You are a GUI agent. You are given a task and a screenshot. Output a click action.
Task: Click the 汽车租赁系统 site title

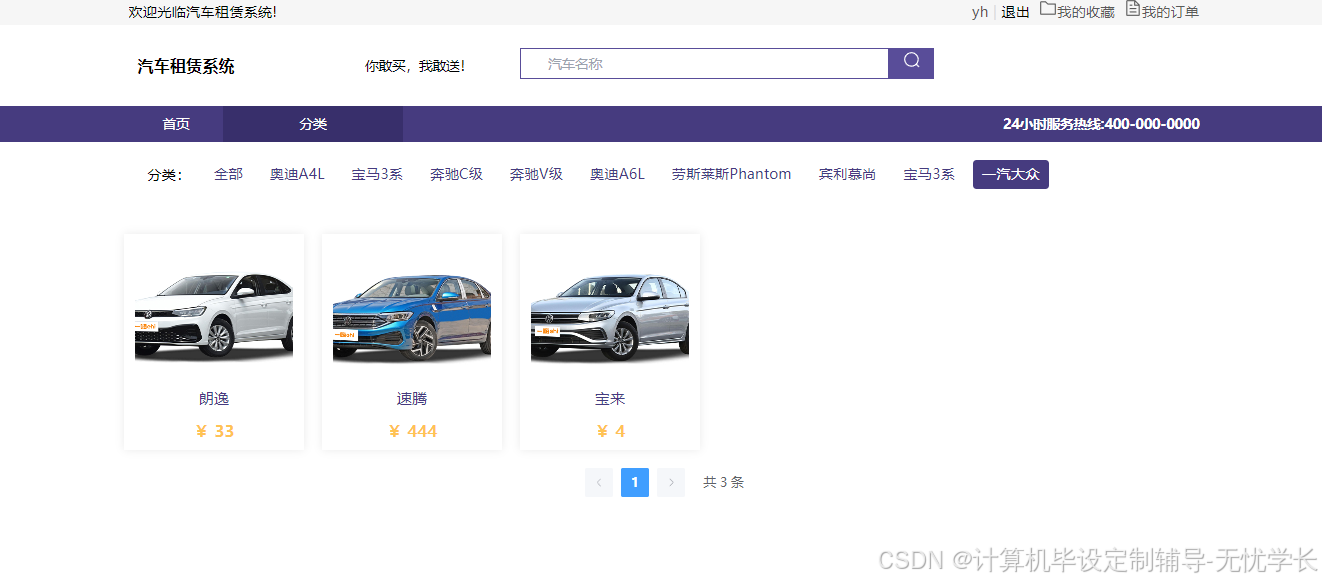pyautogui.click(x=186, y=67)
